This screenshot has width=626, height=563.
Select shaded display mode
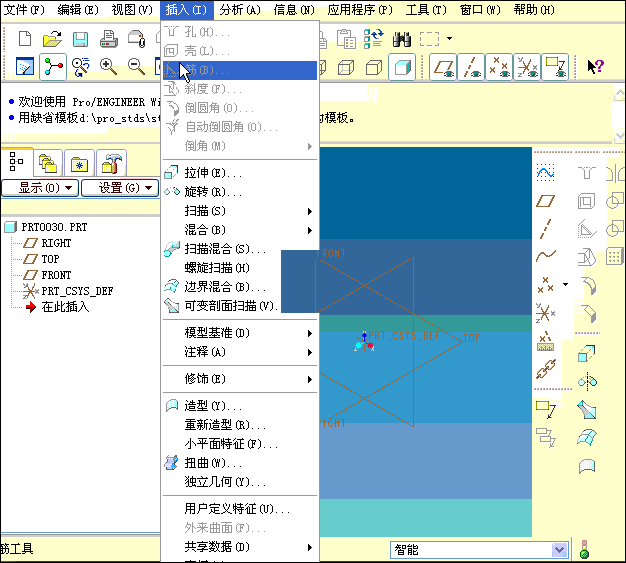pyautogui.click(x=402, y=67)
